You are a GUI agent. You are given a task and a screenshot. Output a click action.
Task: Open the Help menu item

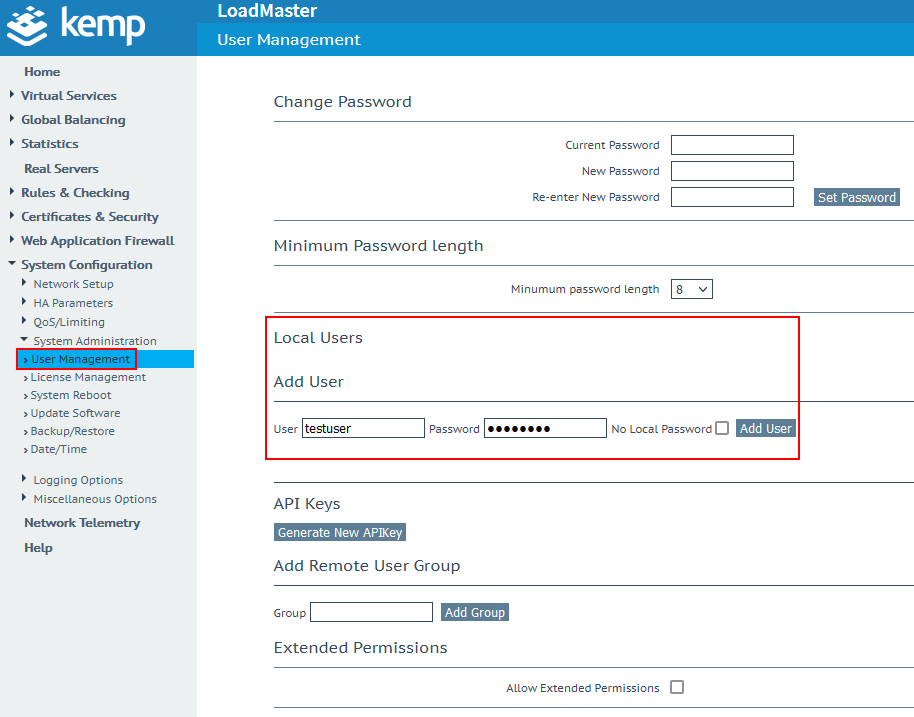38,548
